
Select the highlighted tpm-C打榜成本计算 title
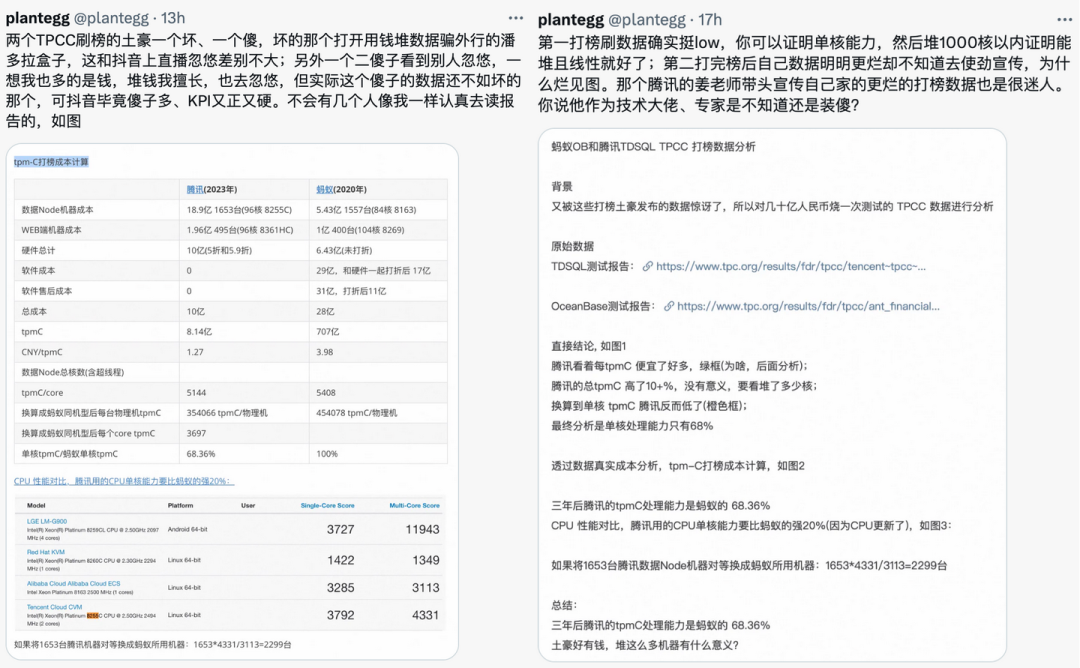tap(51, 162)
